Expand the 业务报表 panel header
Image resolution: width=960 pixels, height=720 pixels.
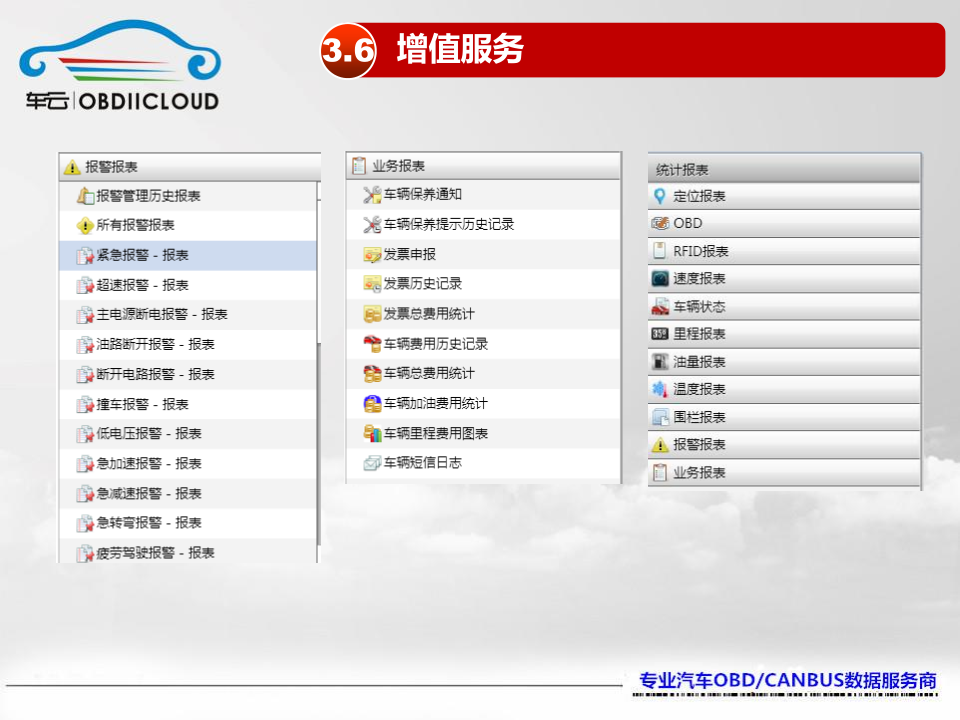click(x=484, y=166)
